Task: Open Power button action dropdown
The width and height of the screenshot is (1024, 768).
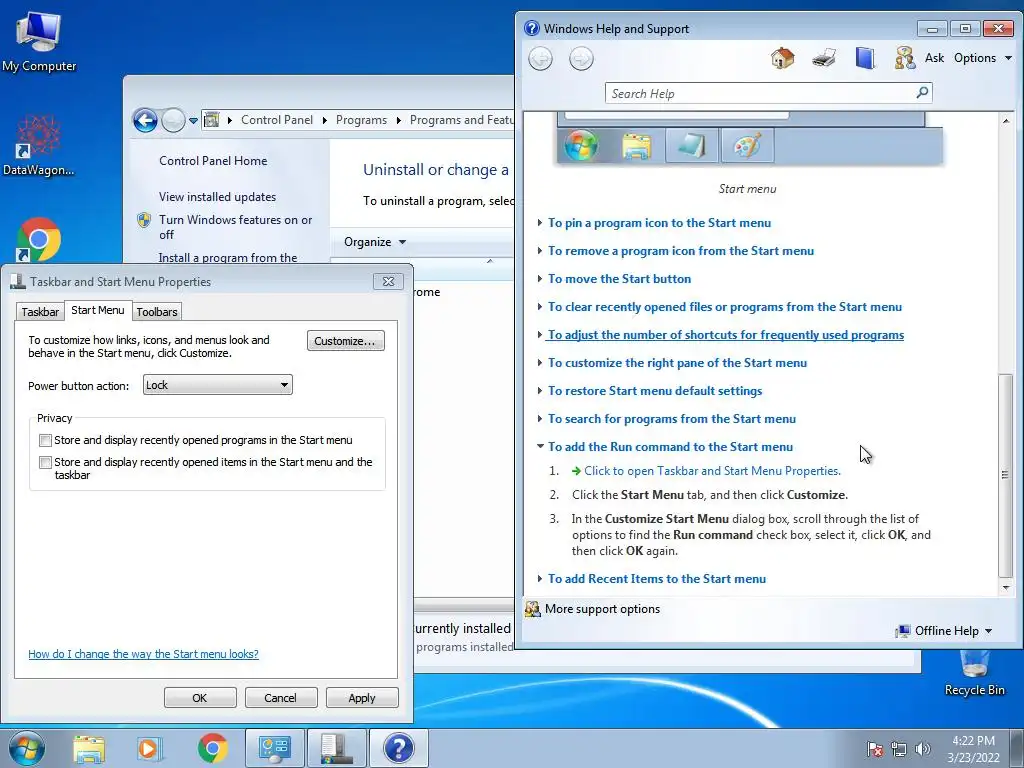Action: [x=217, y=385]
